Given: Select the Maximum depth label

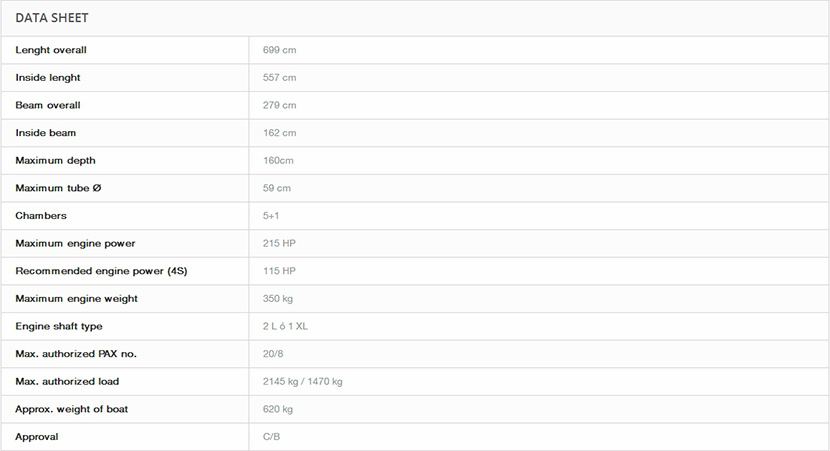Looking at the screenshot, I should 56,160.
